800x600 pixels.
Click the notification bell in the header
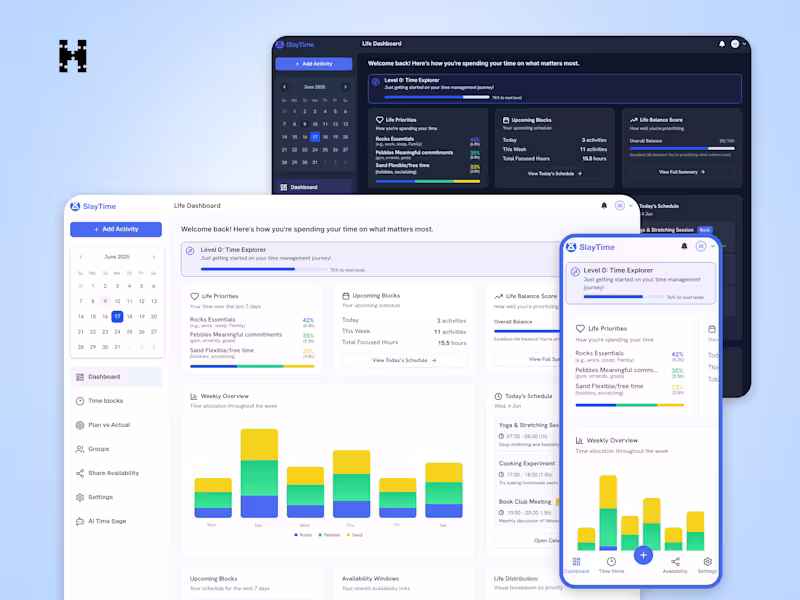[604, 205]
